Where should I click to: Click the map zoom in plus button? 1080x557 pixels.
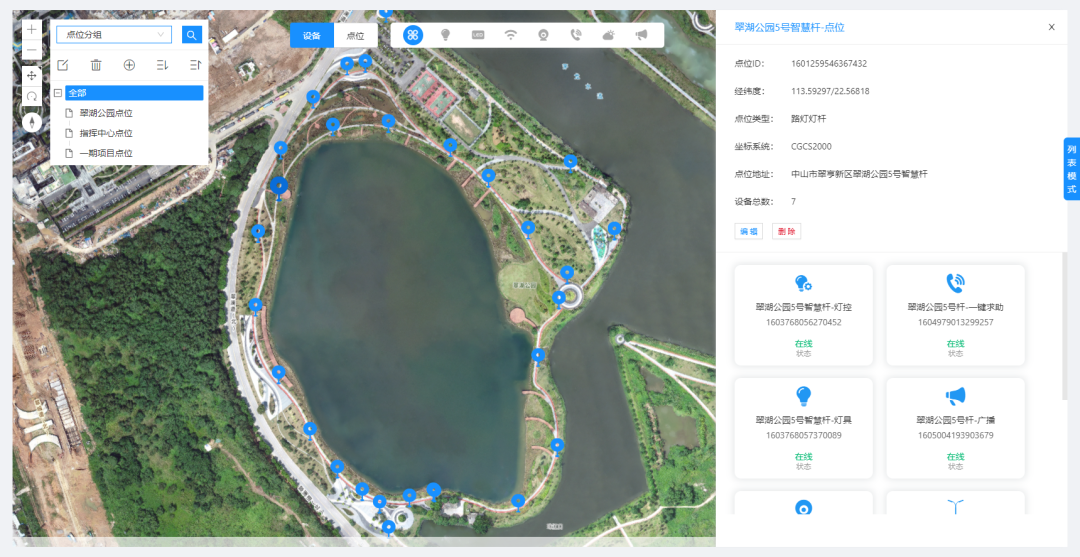[32, 30]
